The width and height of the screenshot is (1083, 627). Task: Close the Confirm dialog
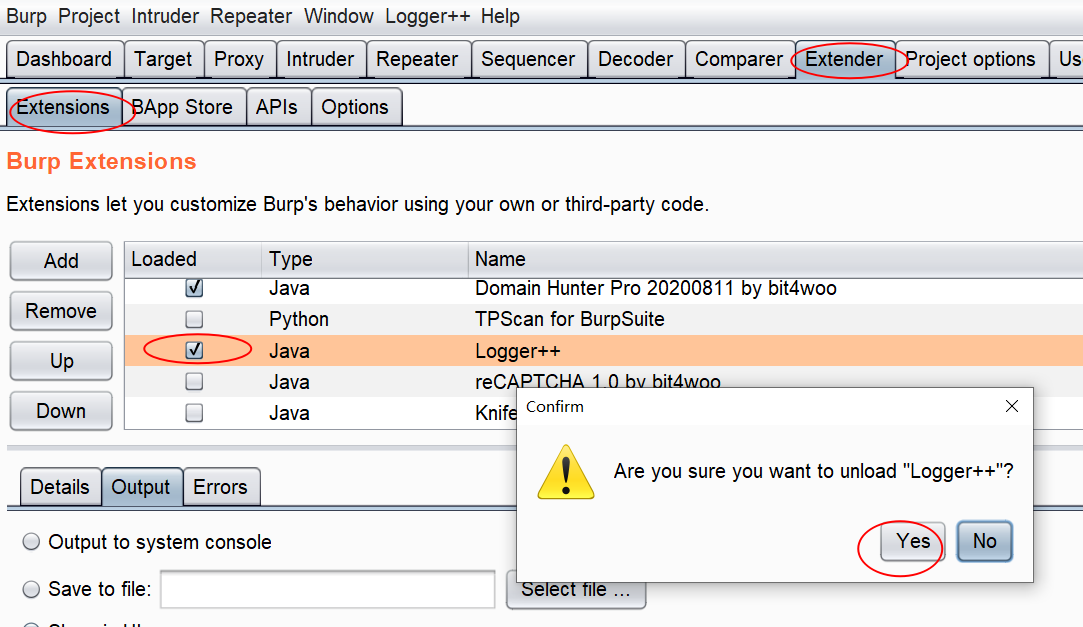point(1012,406)
